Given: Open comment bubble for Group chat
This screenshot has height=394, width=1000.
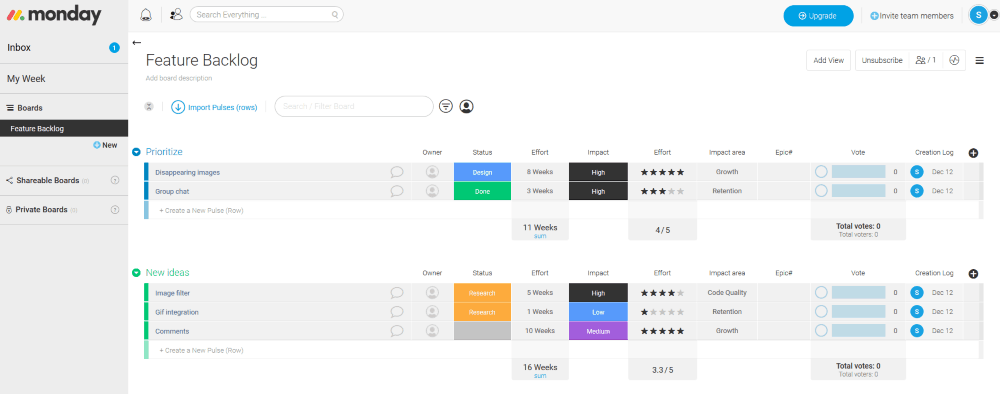Looking at the screenshot, I should pos(397,191).
